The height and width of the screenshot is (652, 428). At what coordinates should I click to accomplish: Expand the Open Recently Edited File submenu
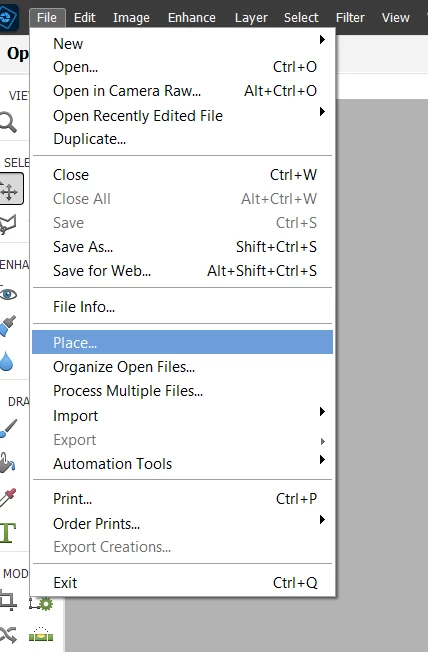(x=322, y=112)
